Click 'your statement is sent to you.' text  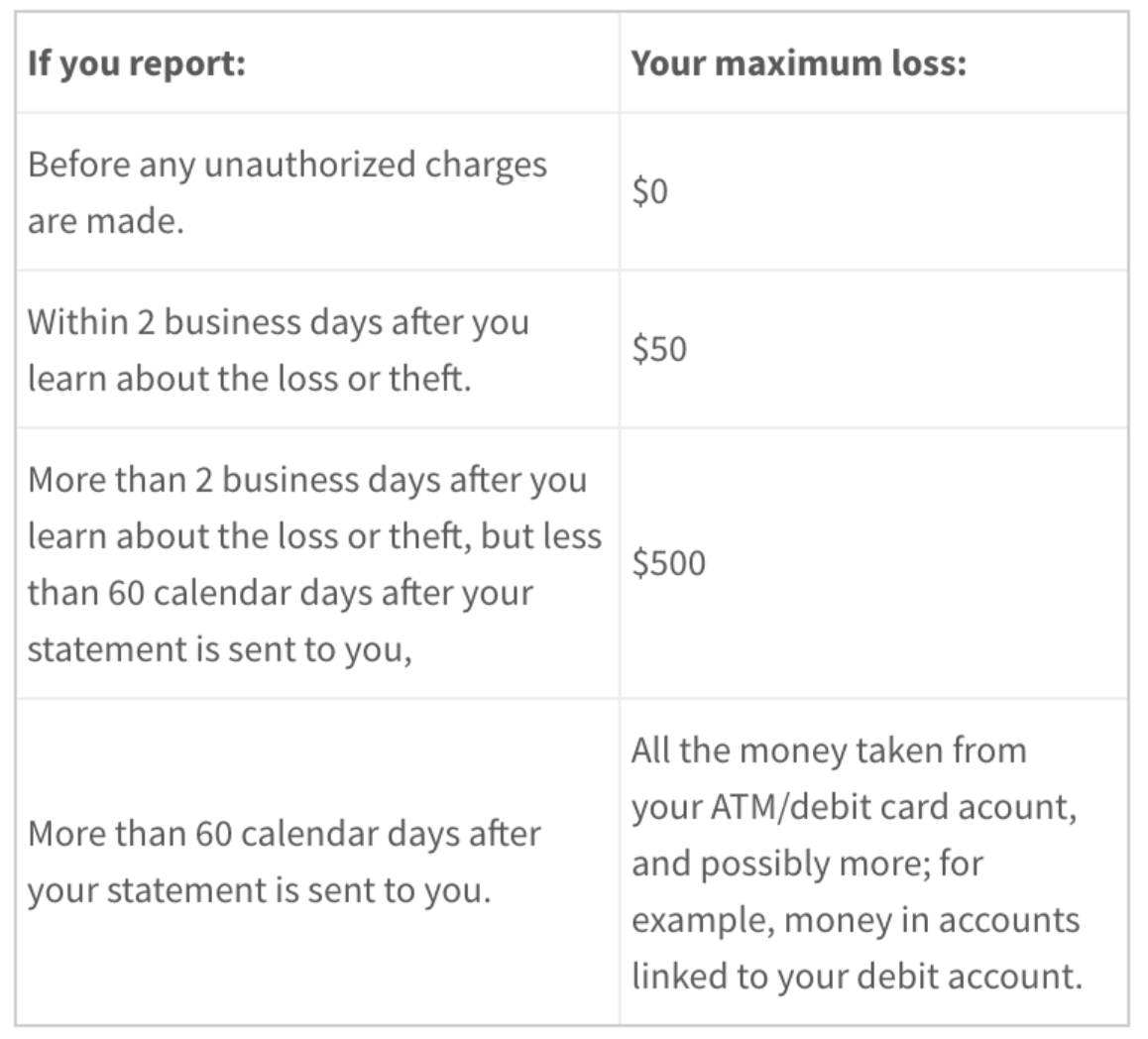tap(259, 891)
